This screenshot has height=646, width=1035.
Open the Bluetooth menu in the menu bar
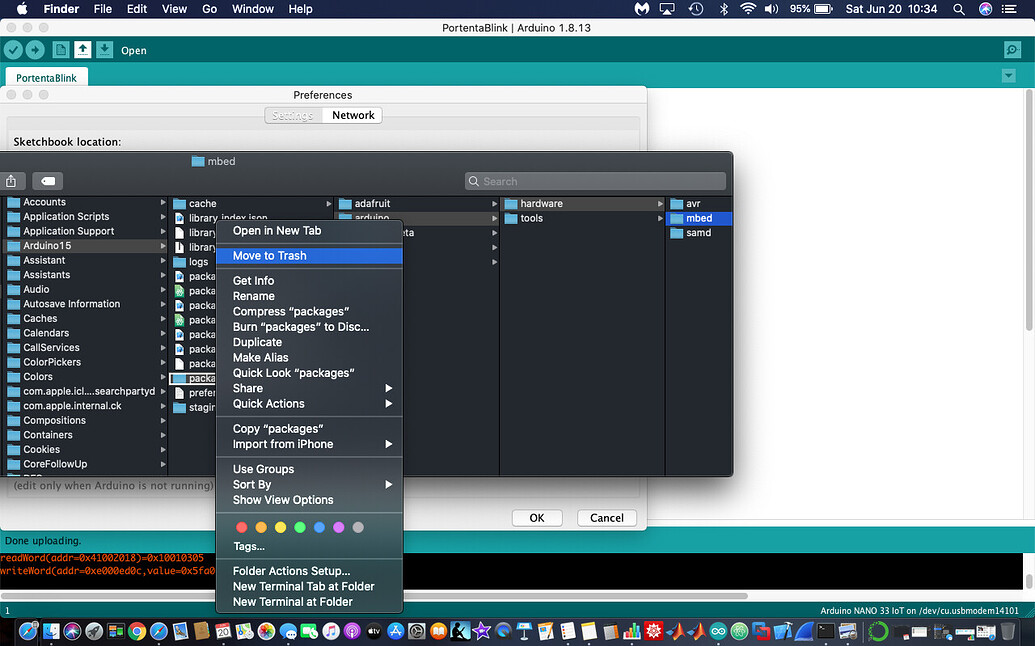(x=723, y=9)
